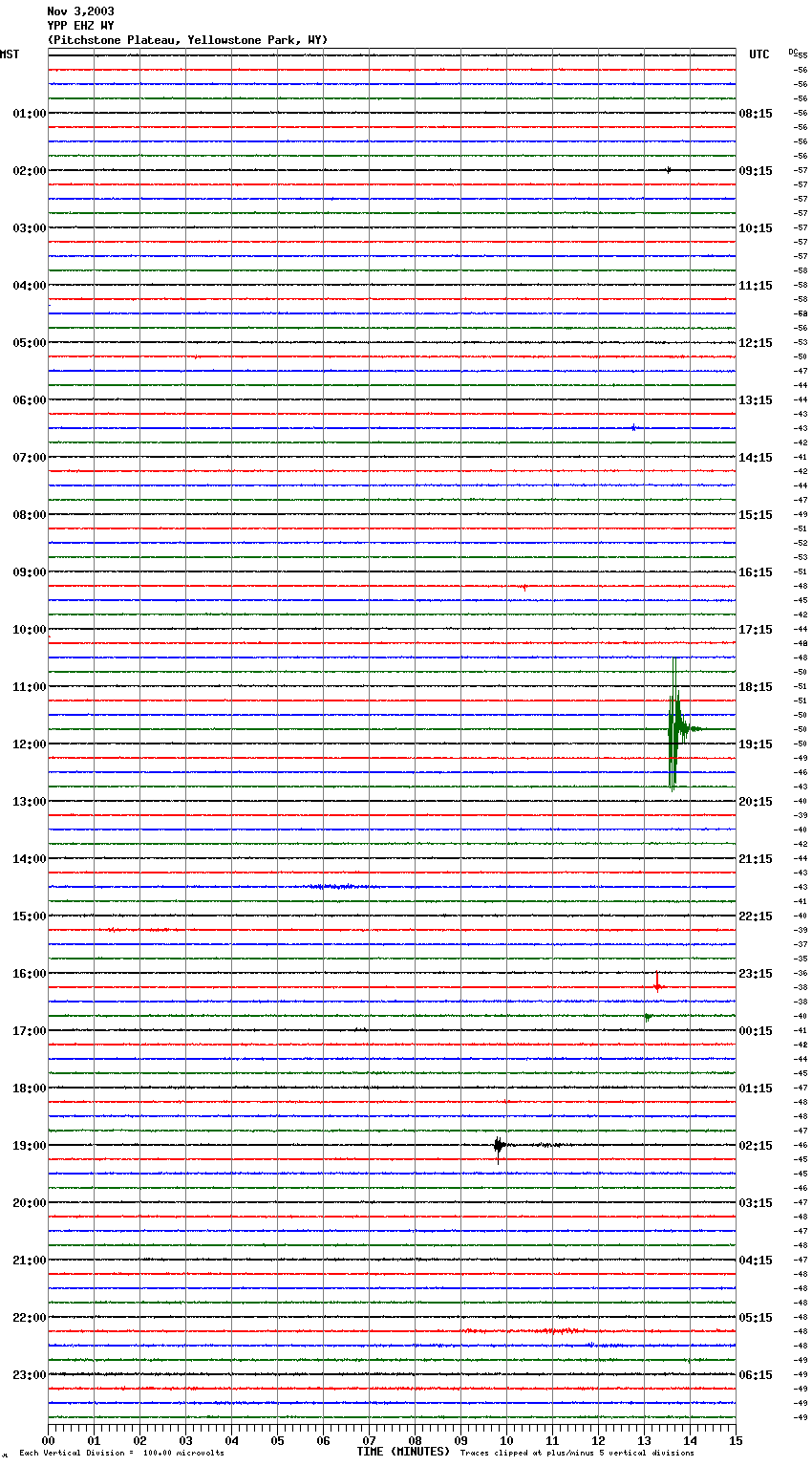Click the small green event on the 16:45 trace
This screenshot has height=1466, width=812.
(648, 1017)
